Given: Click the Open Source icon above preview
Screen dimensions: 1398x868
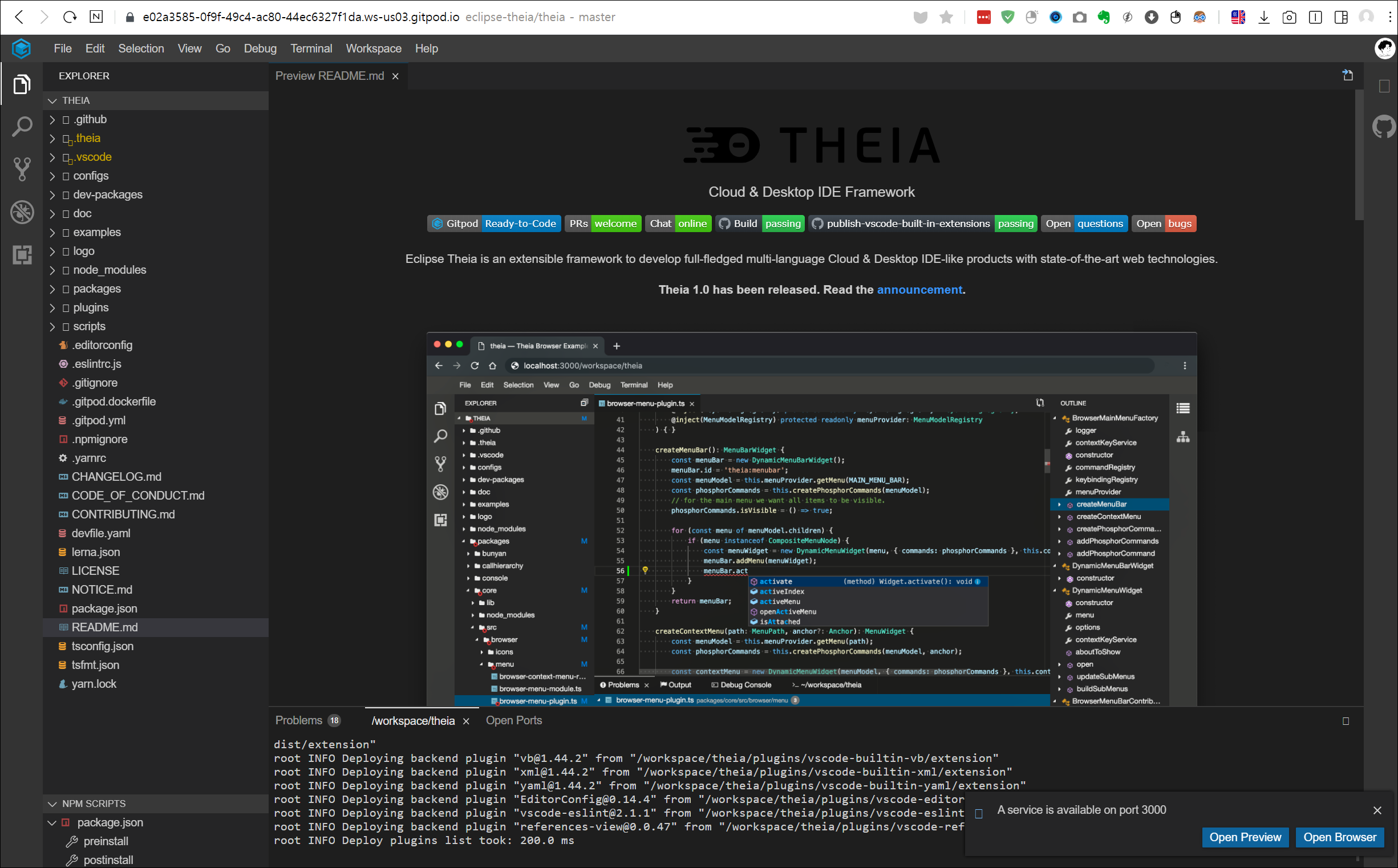Looking at the screenshot, I should click(1347, 75).
